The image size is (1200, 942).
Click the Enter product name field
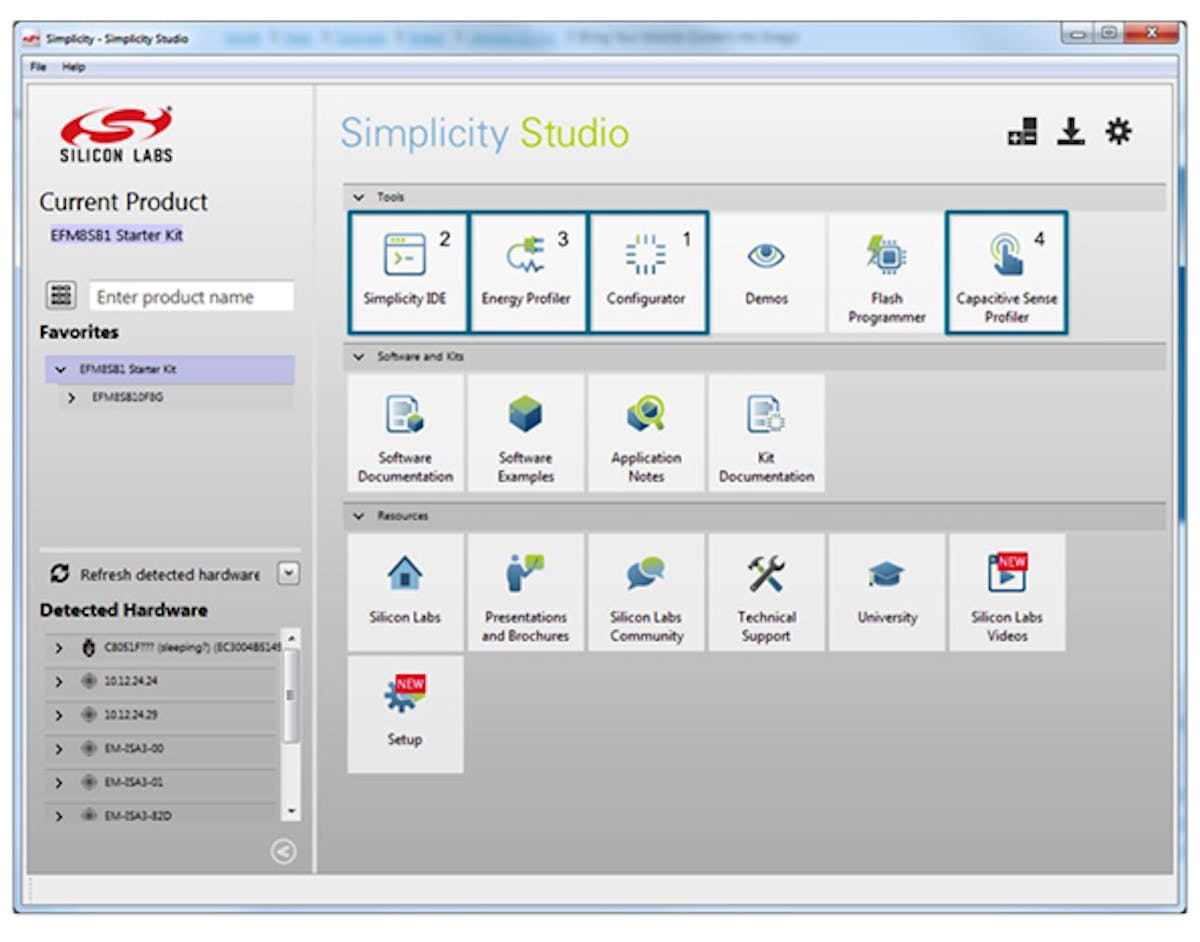(192, 297)
